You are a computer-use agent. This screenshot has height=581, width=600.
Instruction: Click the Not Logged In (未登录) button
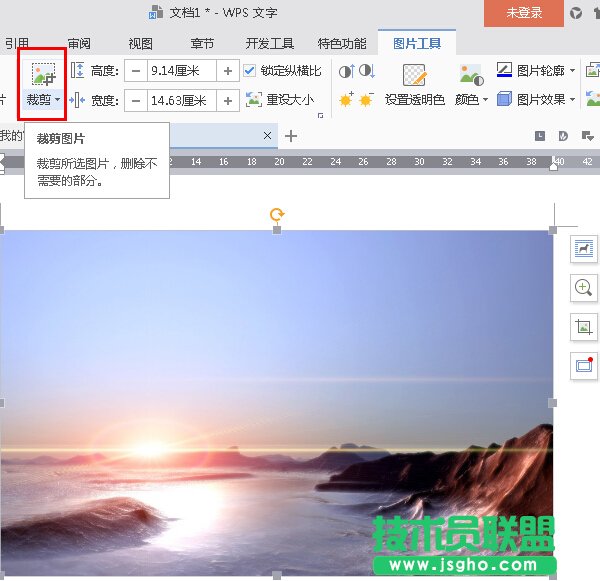click(x=524, y=13)
